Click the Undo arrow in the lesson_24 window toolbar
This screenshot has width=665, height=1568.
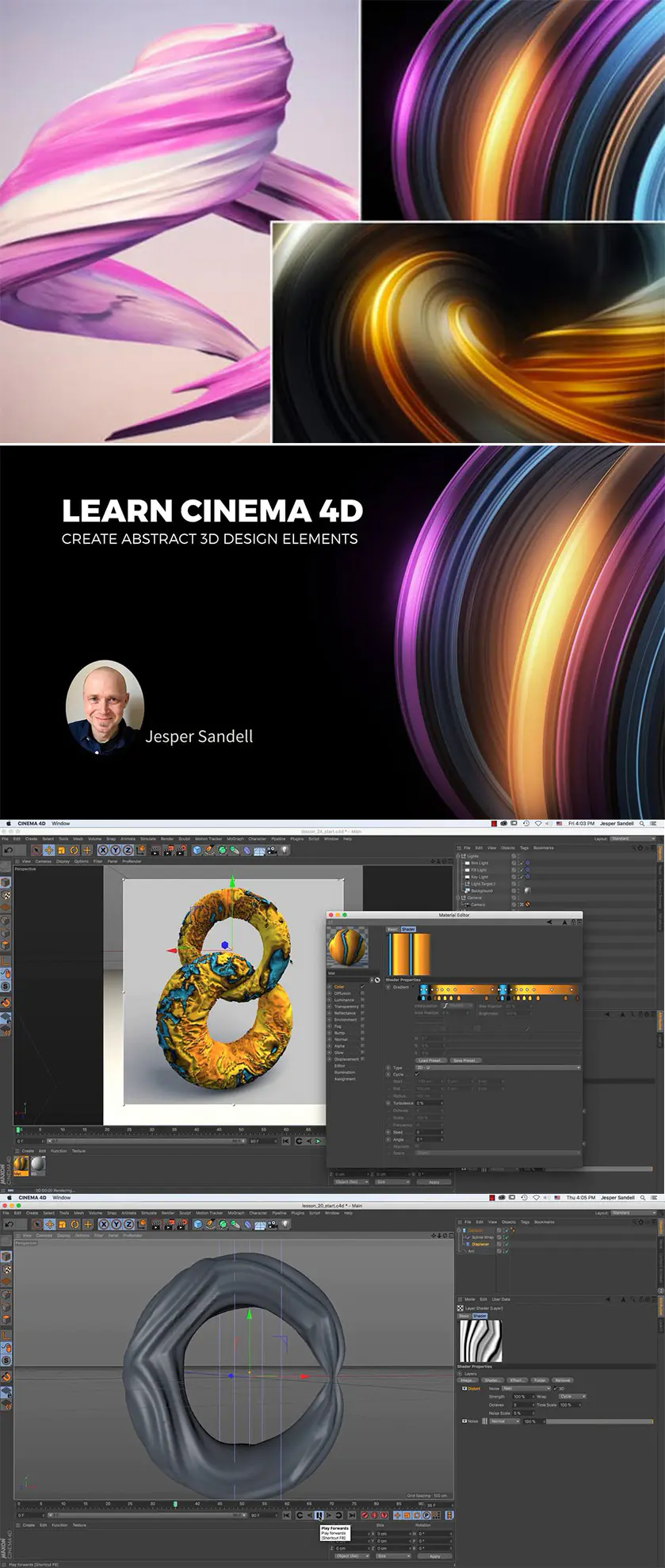click(8, 850)
